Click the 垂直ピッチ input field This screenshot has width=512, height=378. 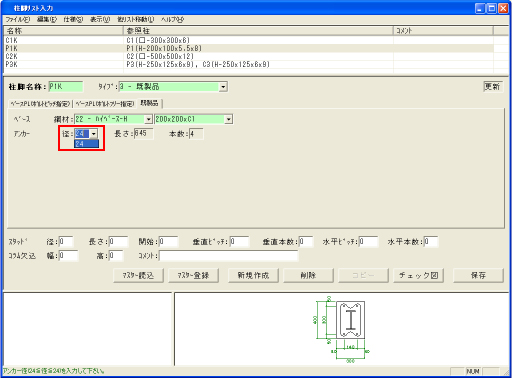click(239, 242)
